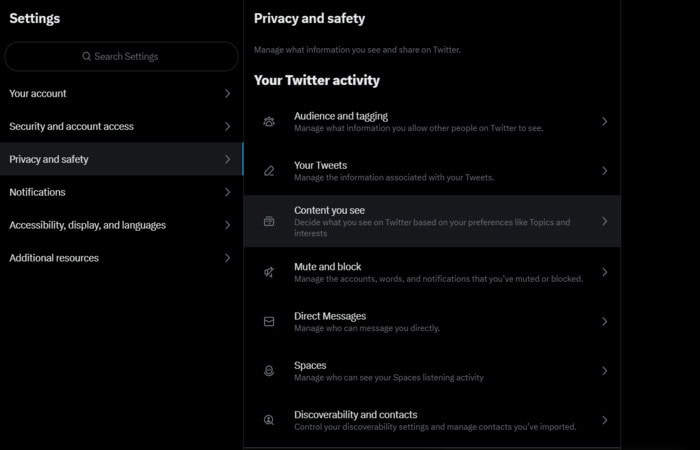Focus the Search Settings input field
The width and height of the screenshot is (700, 450).
121,56
